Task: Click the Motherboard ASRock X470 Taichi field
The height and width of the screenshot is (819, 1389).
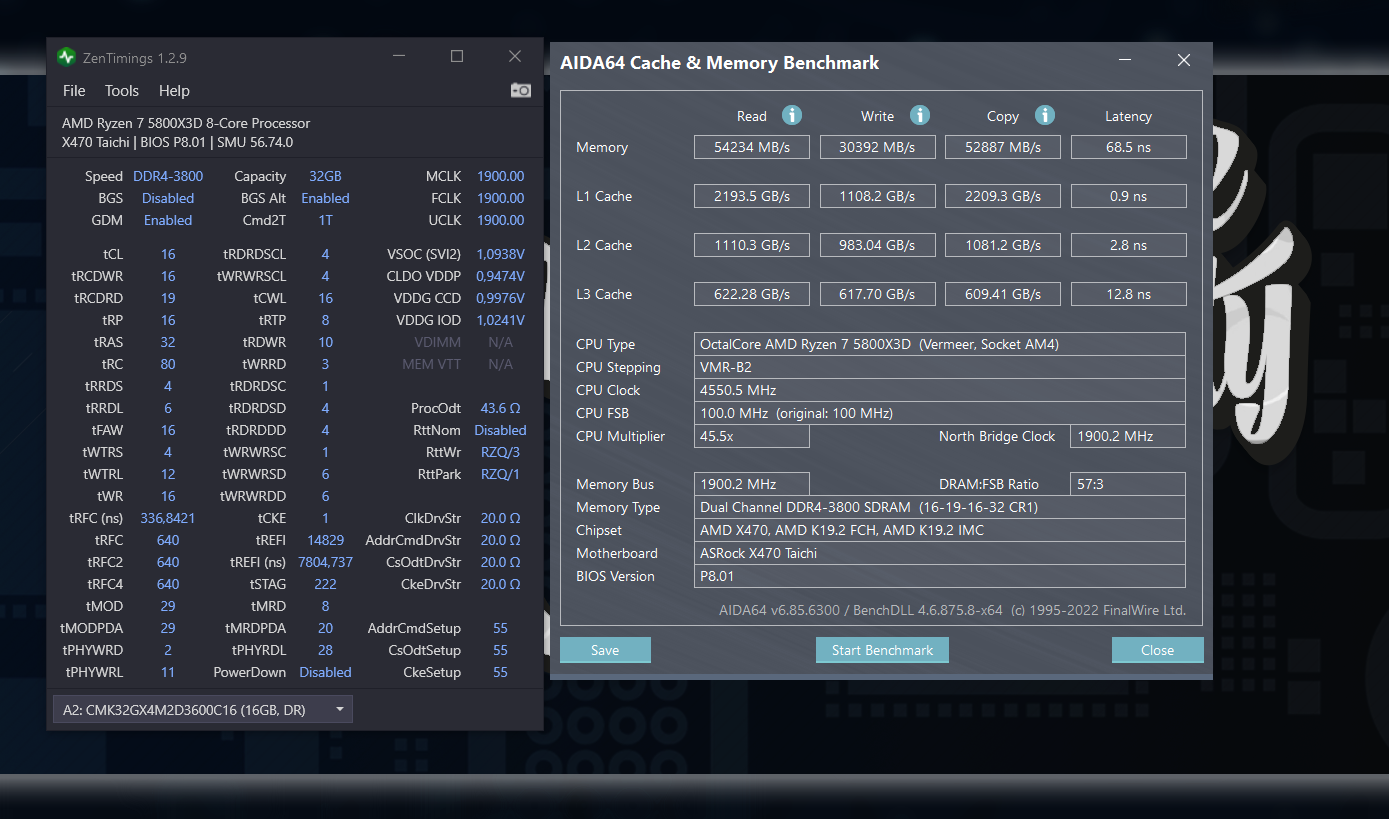Action: click(940, 553)
